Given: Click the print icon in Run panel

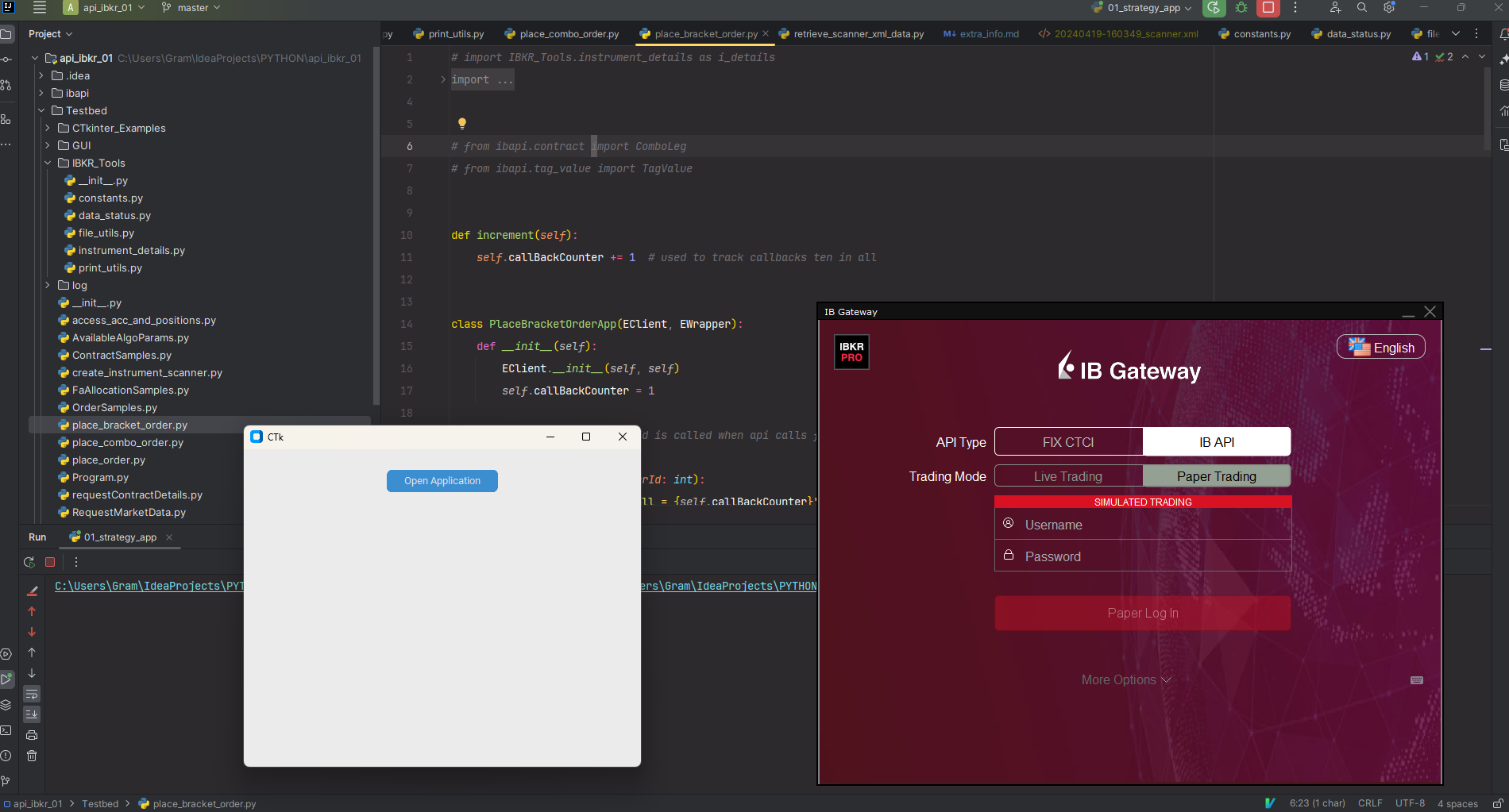Looking at the screenshot, I should point(32,735).
